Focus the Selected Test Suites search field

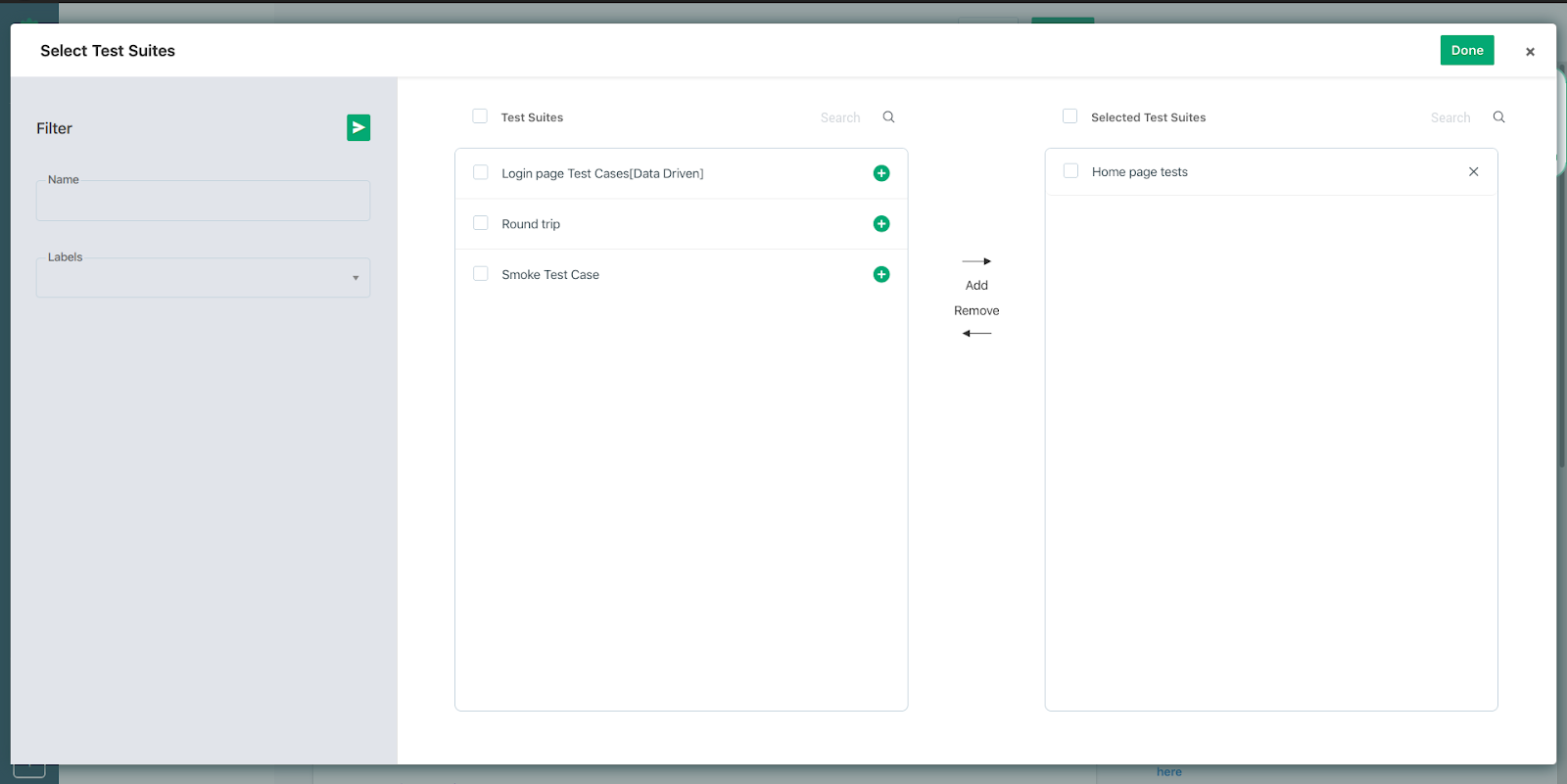pyautogui.click(x=1450, y=117)
